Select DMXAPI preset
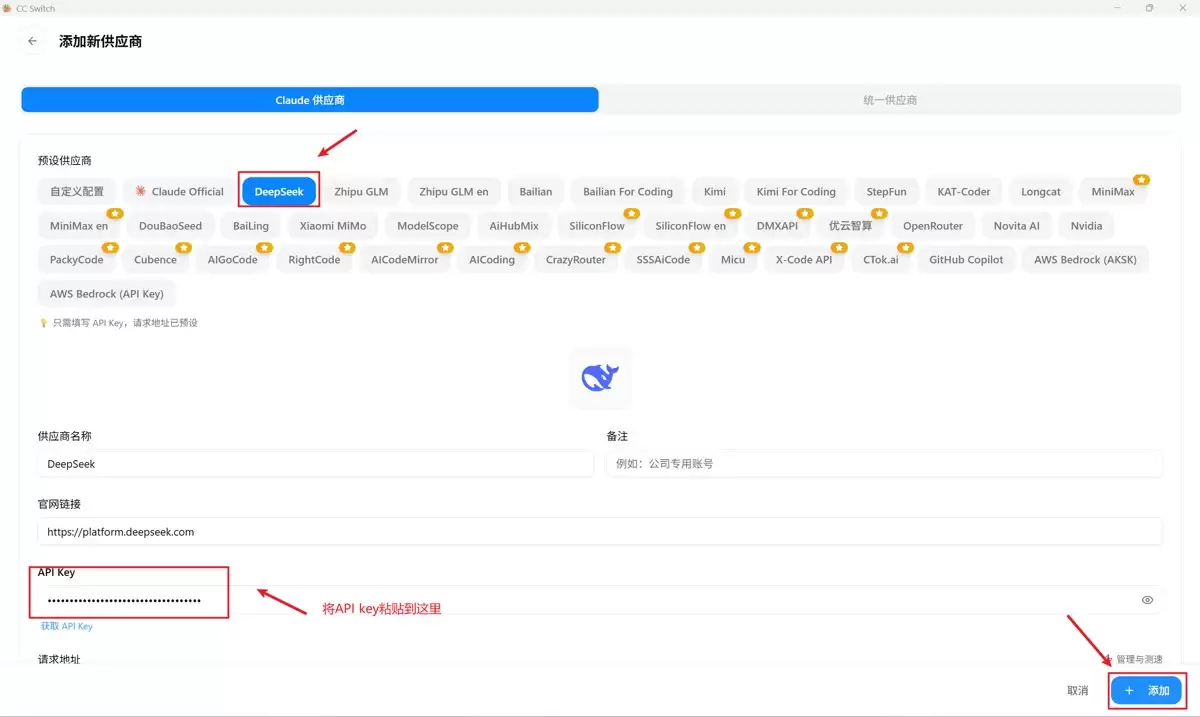Screen dimensions: 1200x717 tap(777, 226)
